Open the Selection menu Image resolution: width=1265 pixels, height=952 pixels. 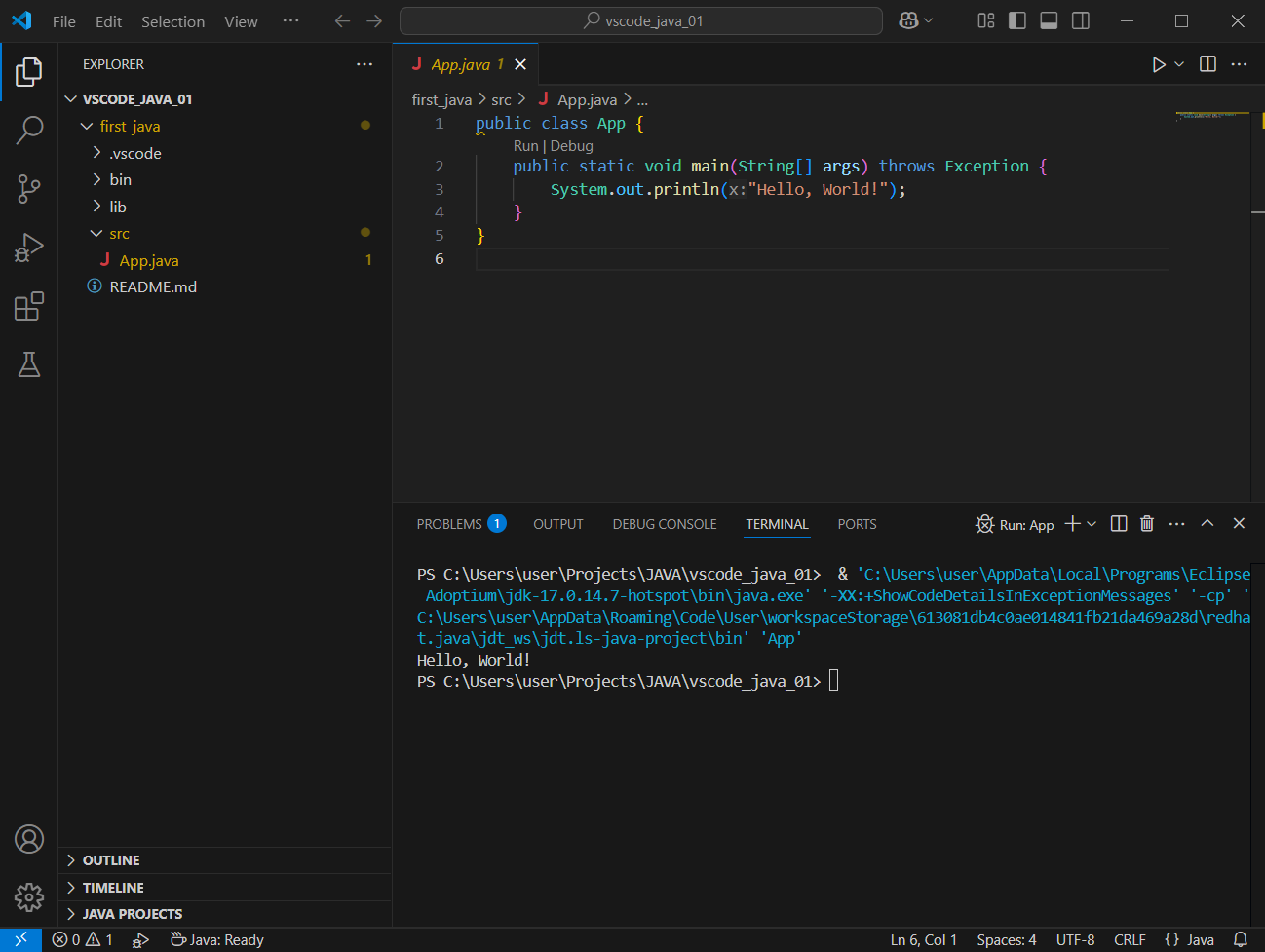point(172,21)
